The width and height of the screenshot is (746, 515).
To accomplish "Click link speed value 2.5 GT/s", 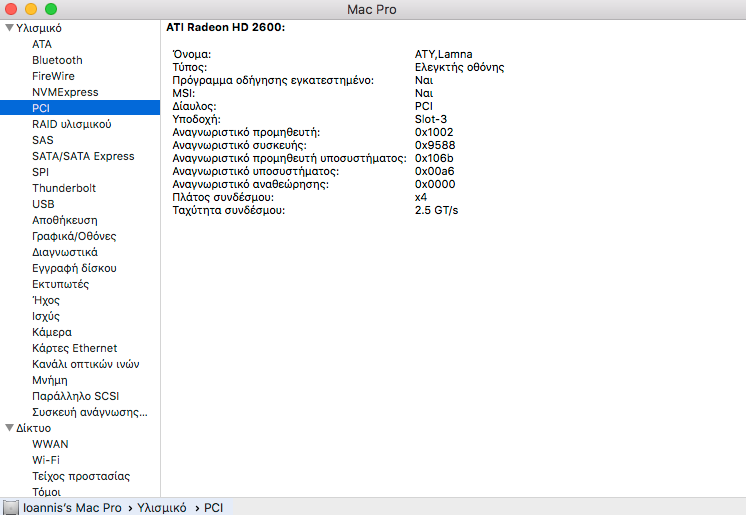I will 436,210.
